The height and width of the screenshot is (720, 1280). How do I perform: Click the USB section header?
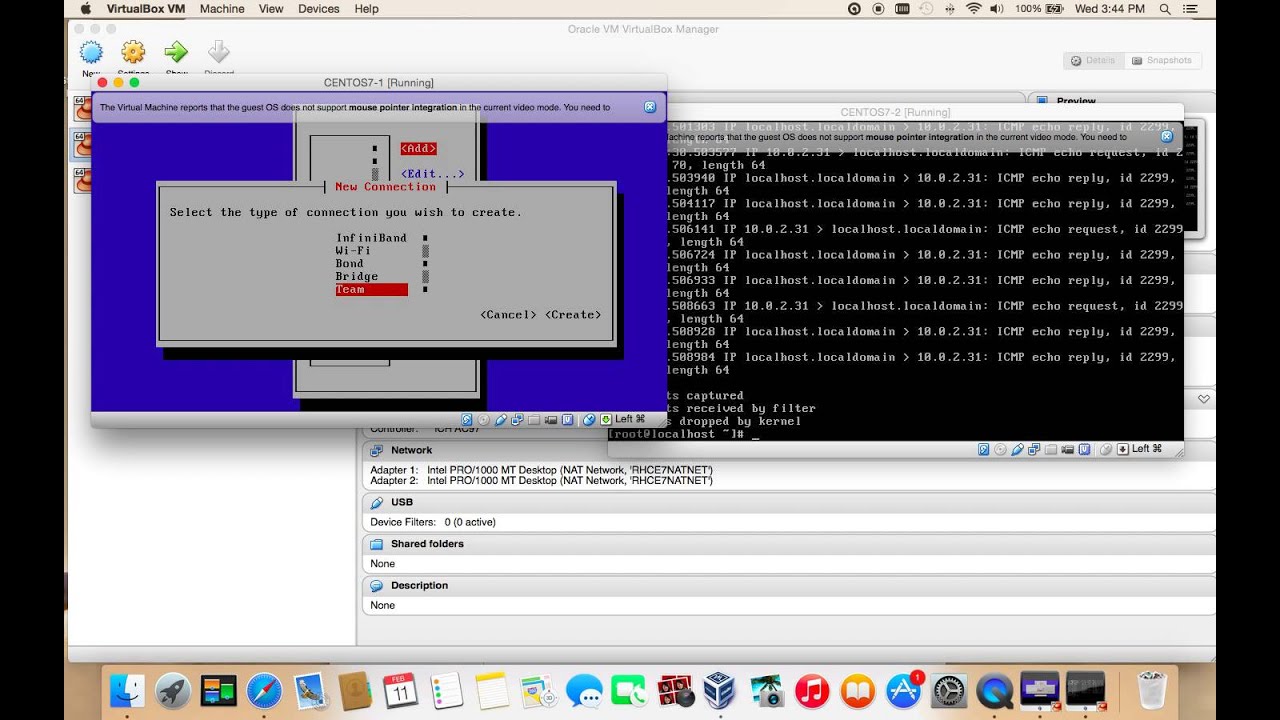pos(401,502)
